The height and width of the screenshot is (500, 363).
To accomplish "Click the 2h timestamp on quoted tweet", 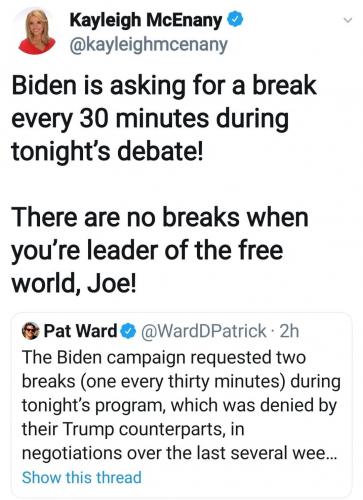I will [x=289, y=331].
